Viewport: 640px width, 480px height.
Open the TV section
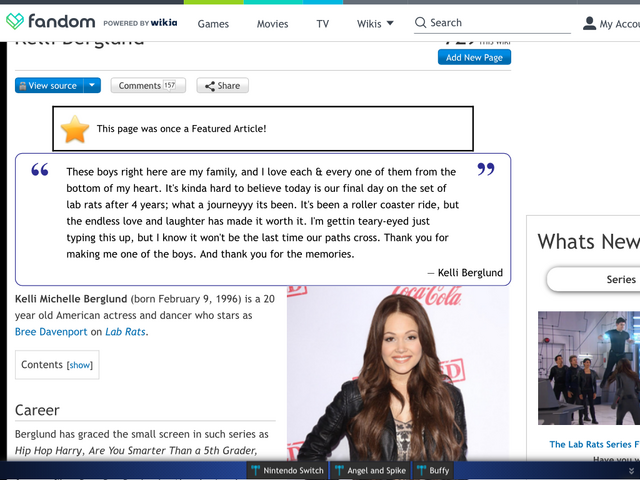pyautogui.click(x=322, y=24)
